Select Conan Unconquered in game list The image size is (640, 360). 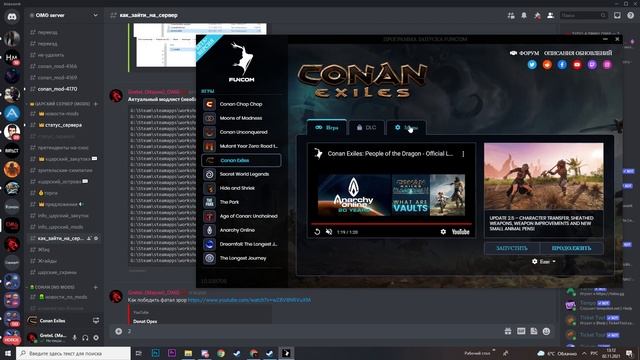pyautogui.click(x=241, y=132)
